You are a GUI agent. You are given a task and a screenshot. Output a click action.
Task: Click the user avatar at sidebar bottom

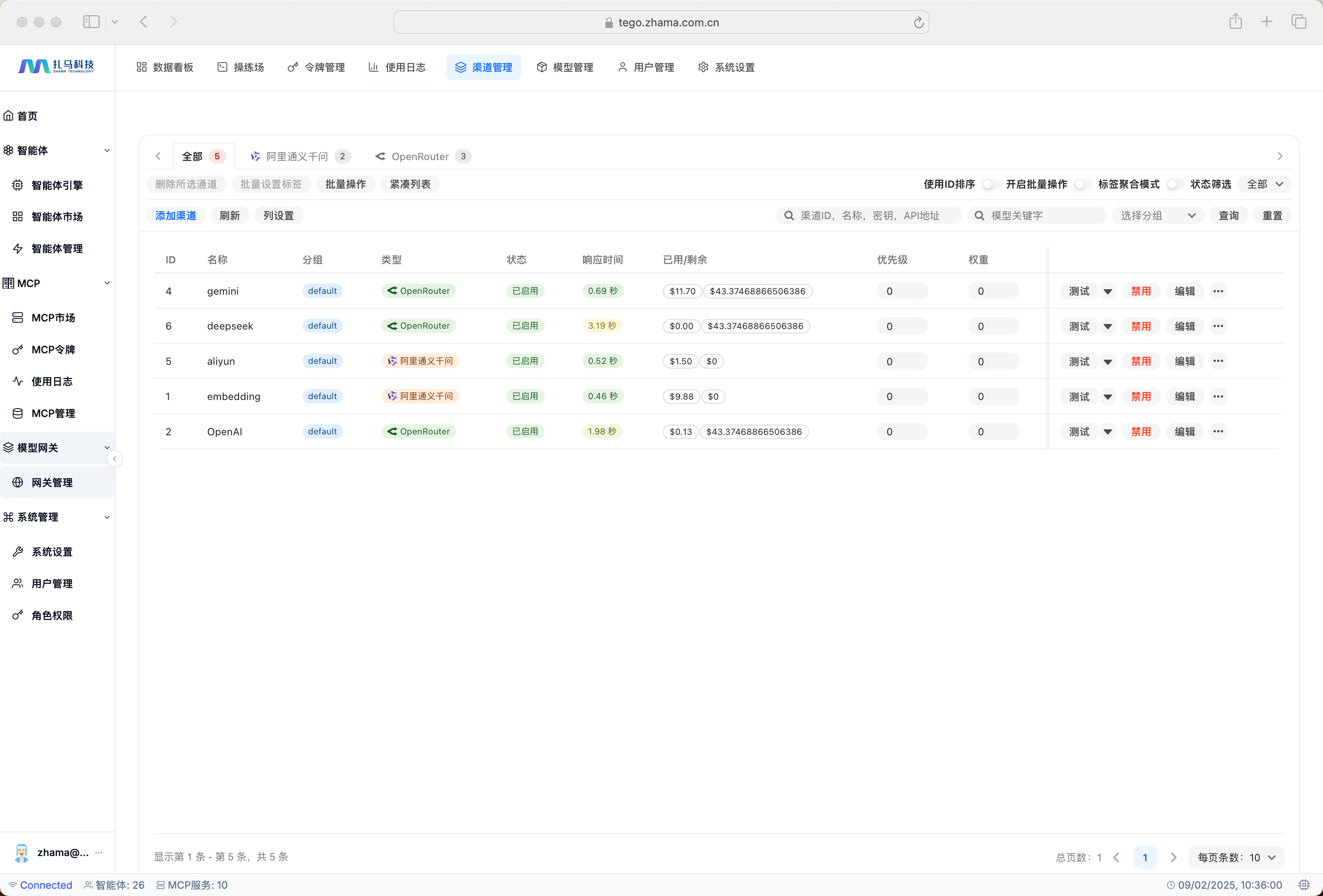point(22,852)
